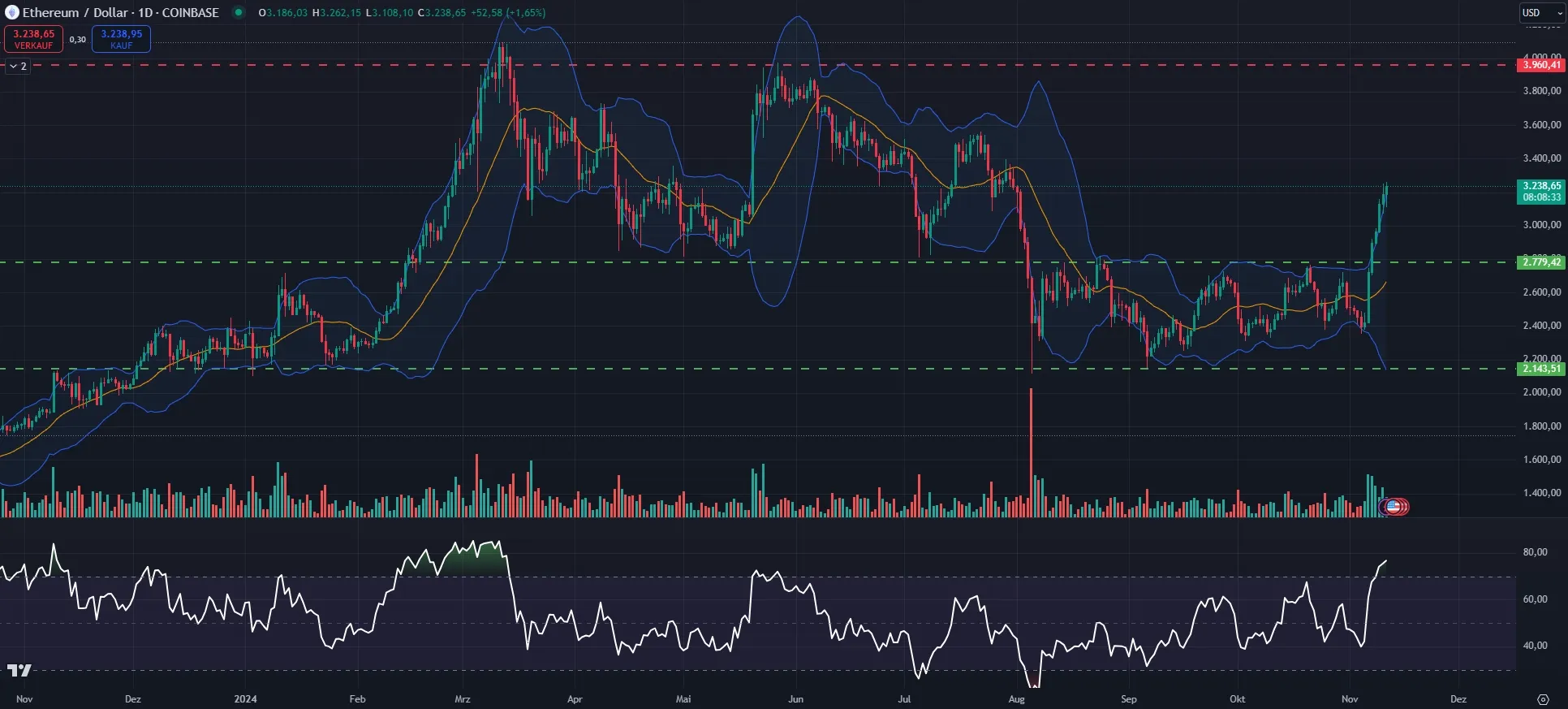This screenshot has width=1568, height=709.
Task: Click the Feb label on time axis
Action: 357,699
